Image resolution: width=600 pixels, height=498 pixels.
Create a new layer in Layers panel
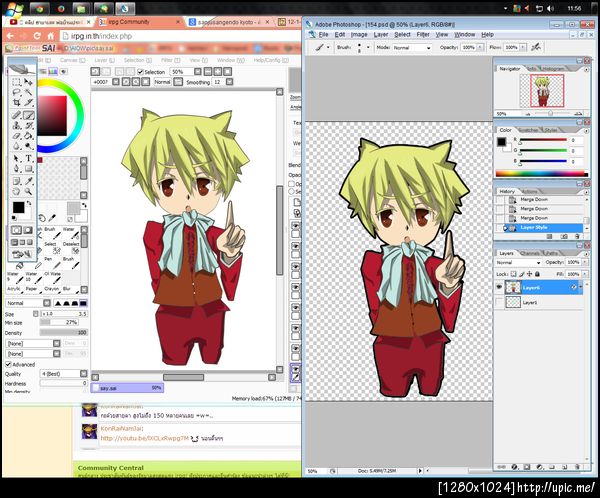[x=564, y=467]
